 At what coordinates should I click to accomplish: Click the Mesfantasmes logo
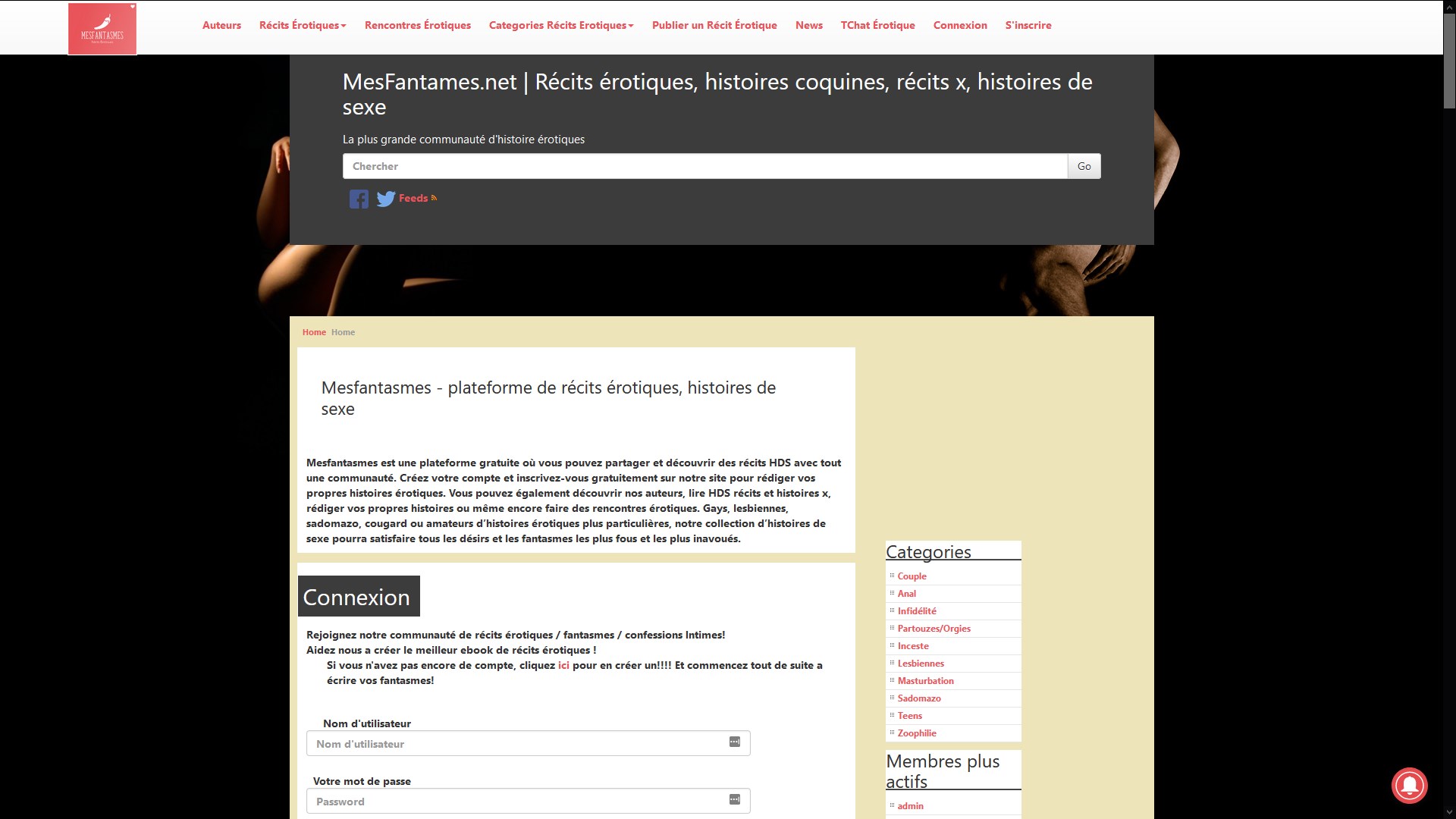(x=102, y=29)
